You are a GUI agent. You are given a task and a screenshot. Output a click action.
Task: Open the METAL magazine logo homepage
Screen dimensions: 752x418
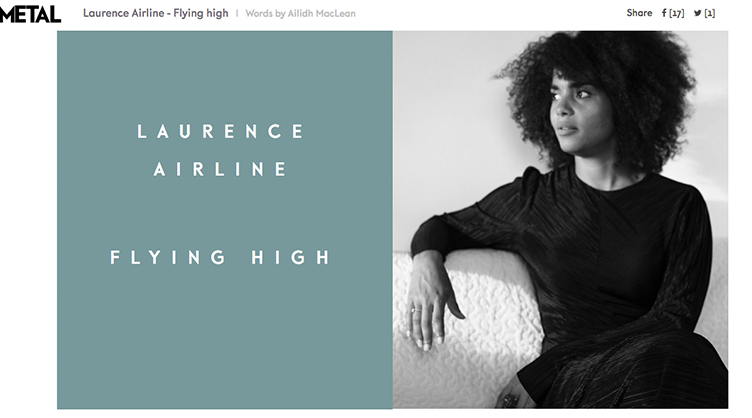coord(30,14)
